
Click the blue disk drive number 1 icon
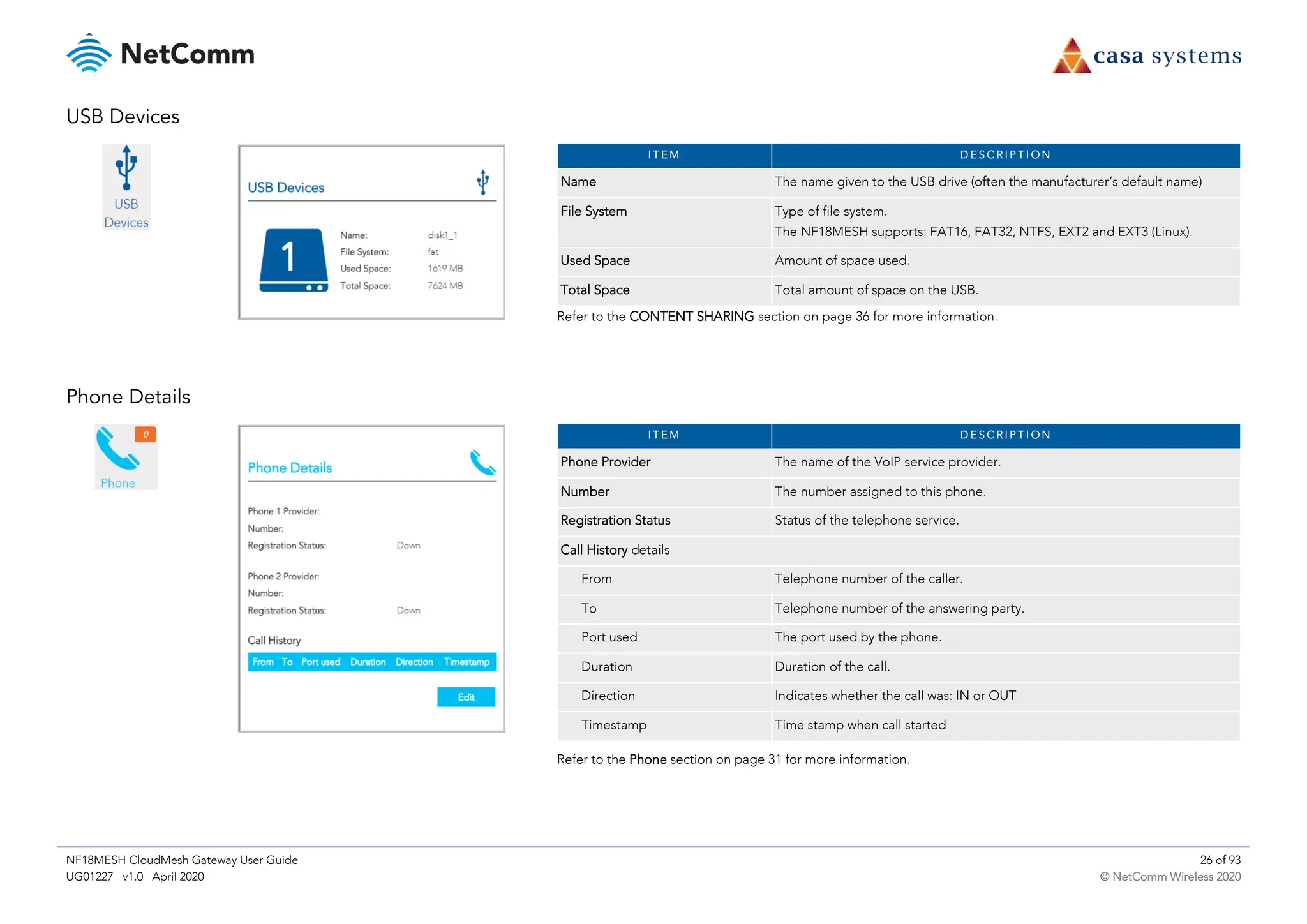click(294, 260)
